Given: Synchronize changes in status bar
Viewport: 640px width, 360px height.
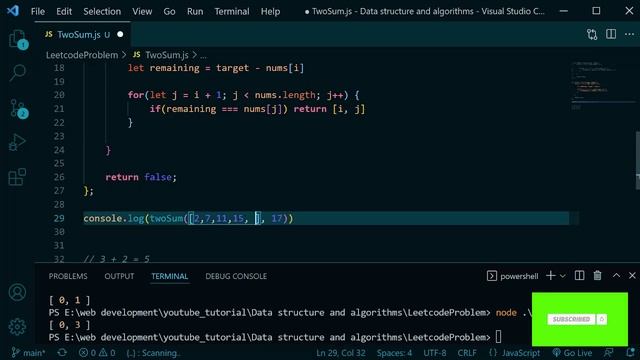Looking at the screenshot, I should 62,353.
